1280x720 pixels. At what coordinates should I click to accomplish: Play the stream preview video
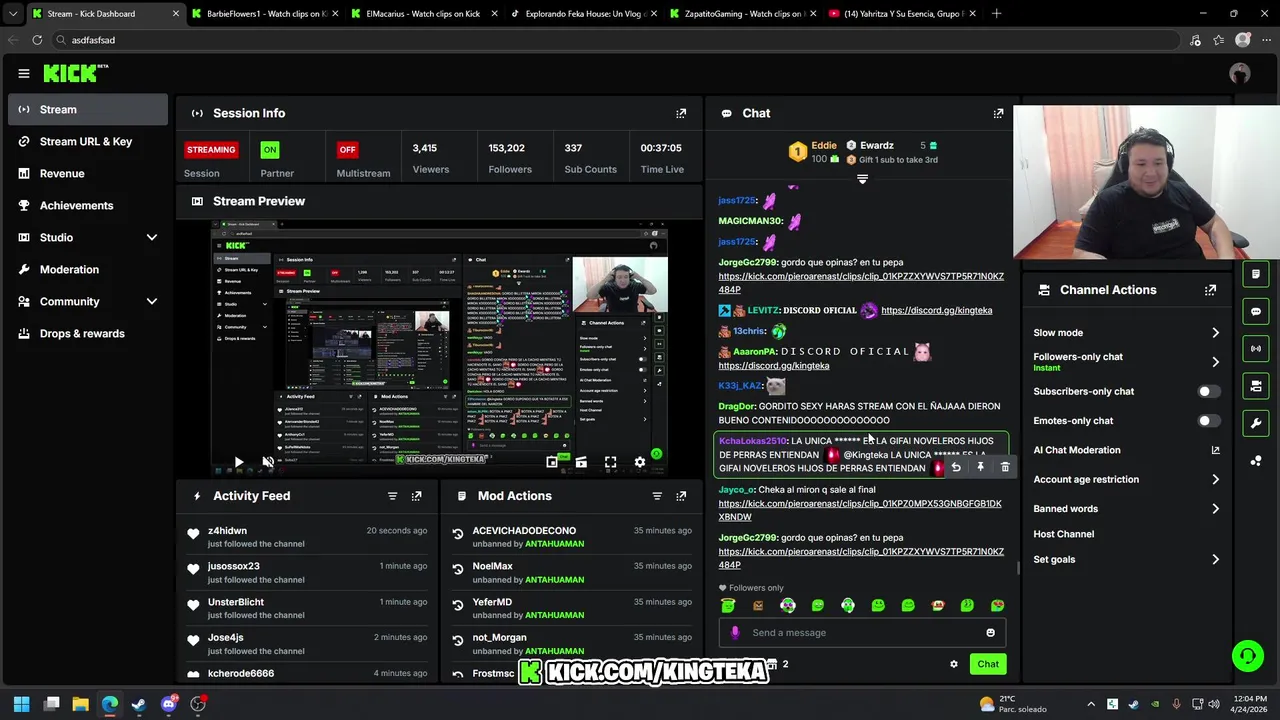coord(239,462)
